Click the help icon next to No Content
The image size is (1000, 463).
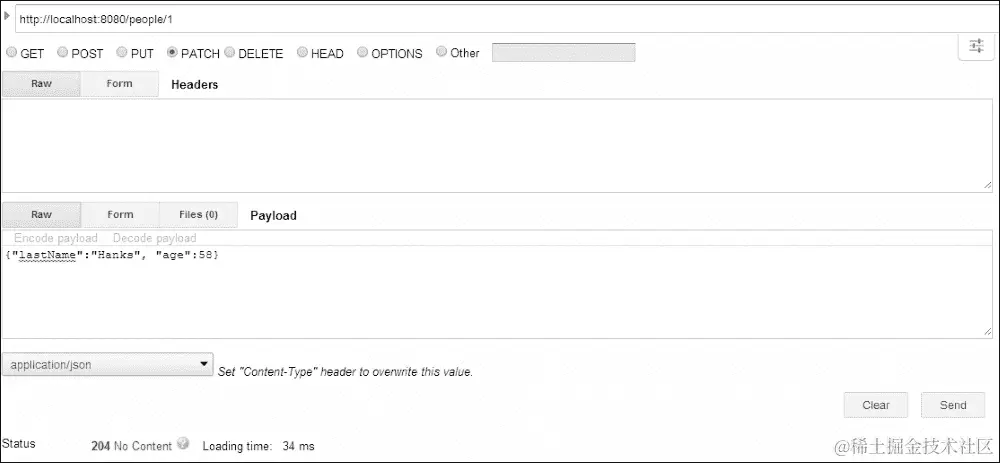[183, 443]
